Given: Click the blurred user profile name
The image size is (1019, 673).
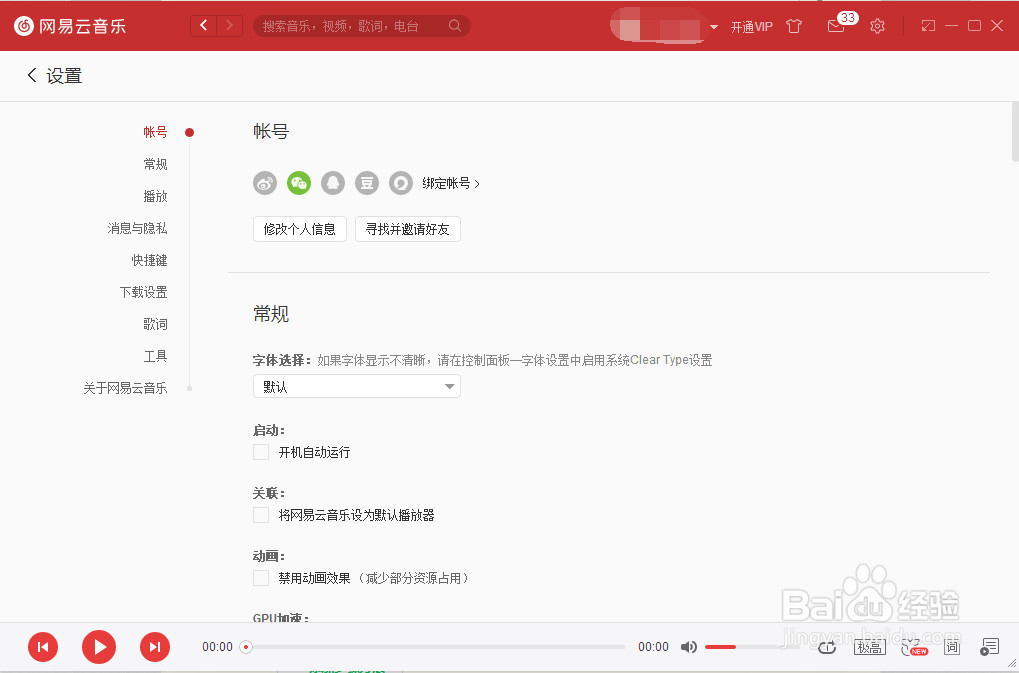Looking at the screenshot, I should 658,27.
